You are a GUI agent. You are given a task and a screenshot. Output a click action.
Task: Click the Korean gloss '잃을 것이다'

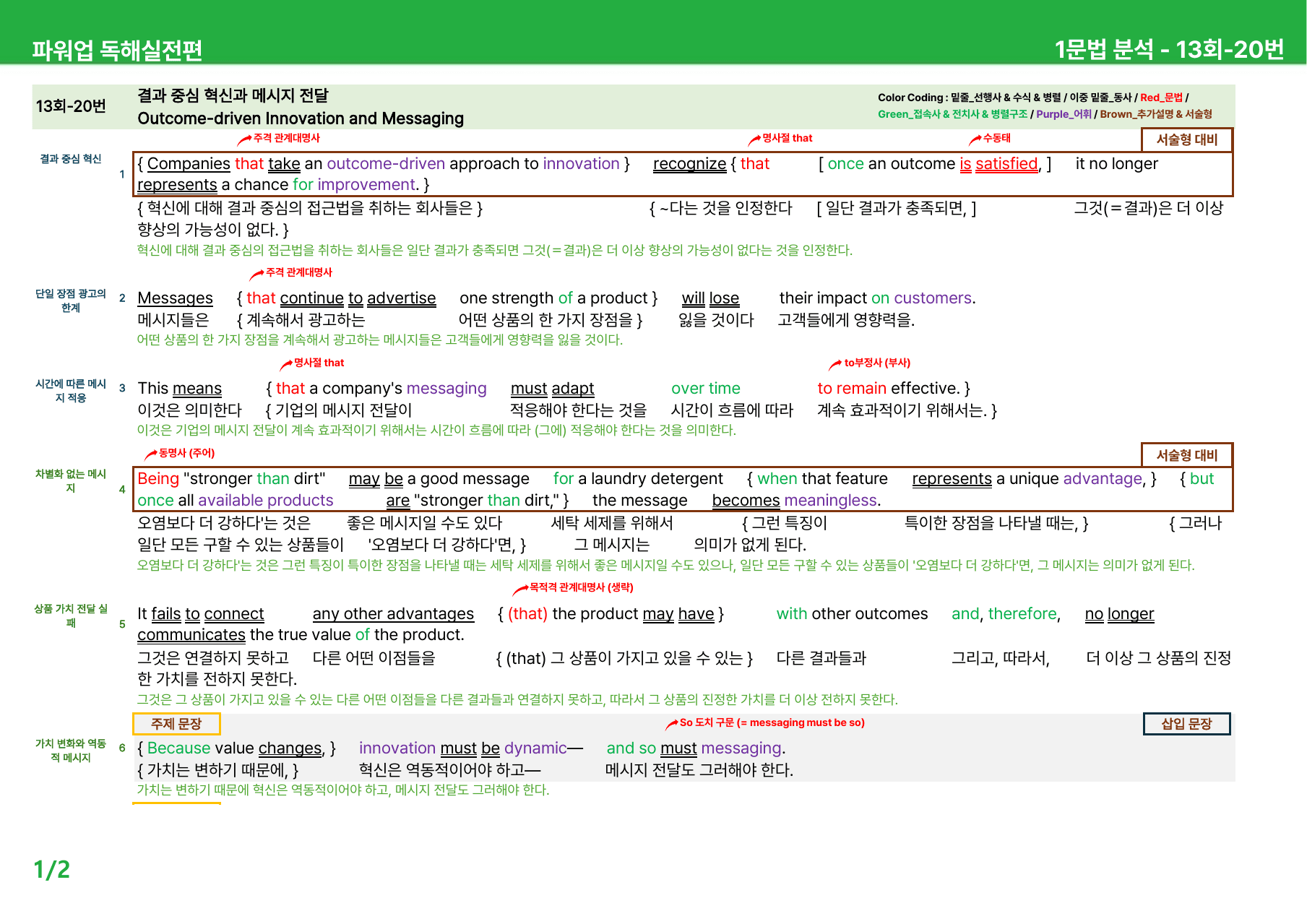point(716,320)
